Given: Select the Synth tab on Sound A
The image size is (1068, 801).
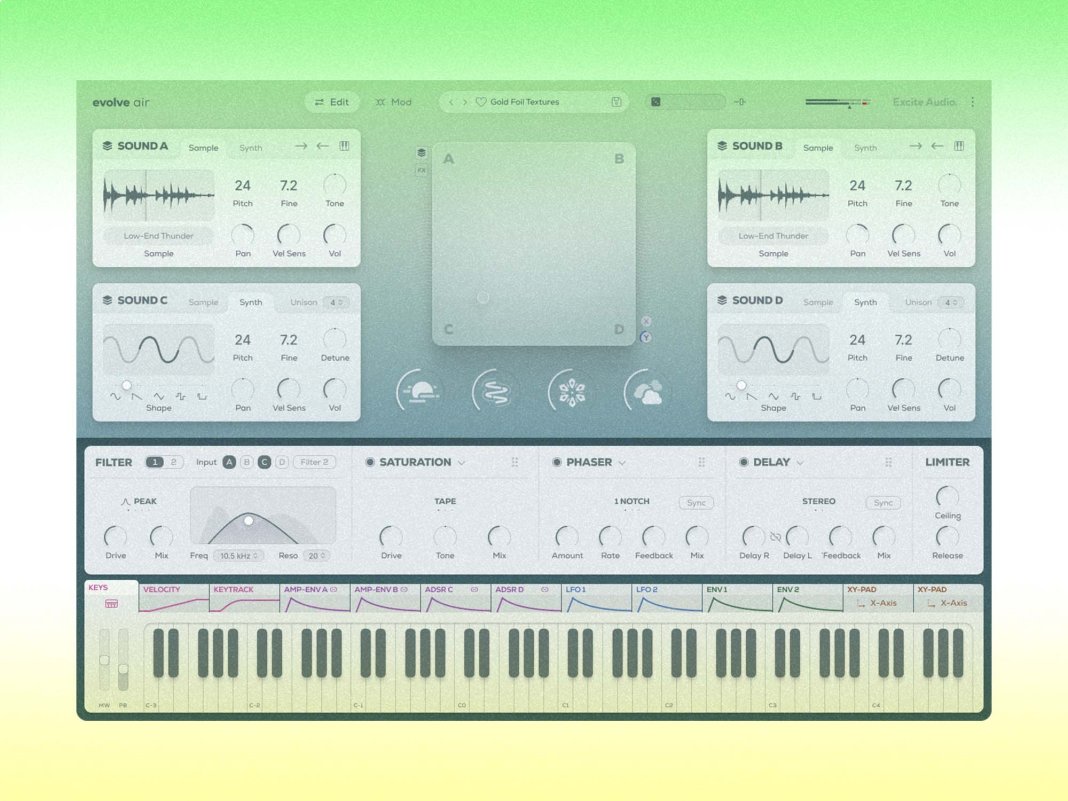Looking at the screenshot, I should point(249,147).
